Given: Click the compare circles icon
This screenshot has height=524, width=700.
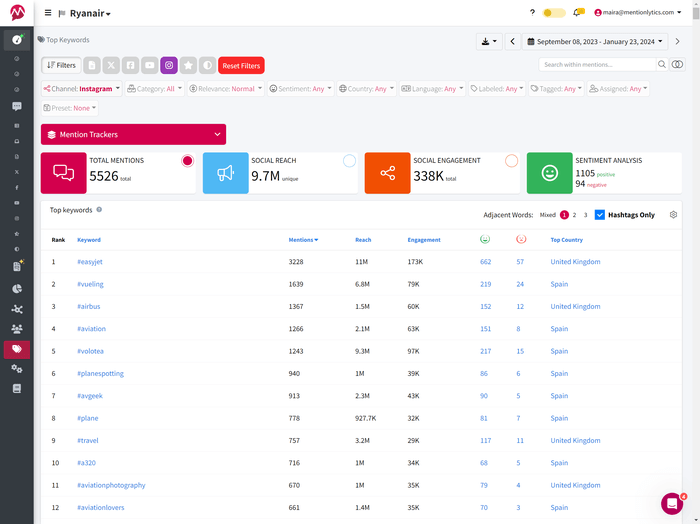Looking at the screenshot, I should pos(677,65).
